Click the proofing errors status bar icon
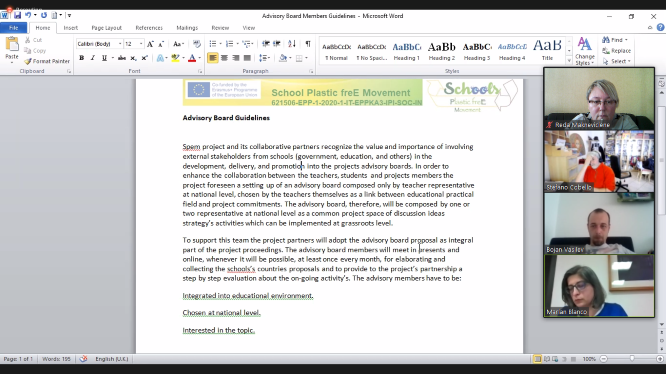This screenshot has height=374, width=666. (x=83, y=359)
